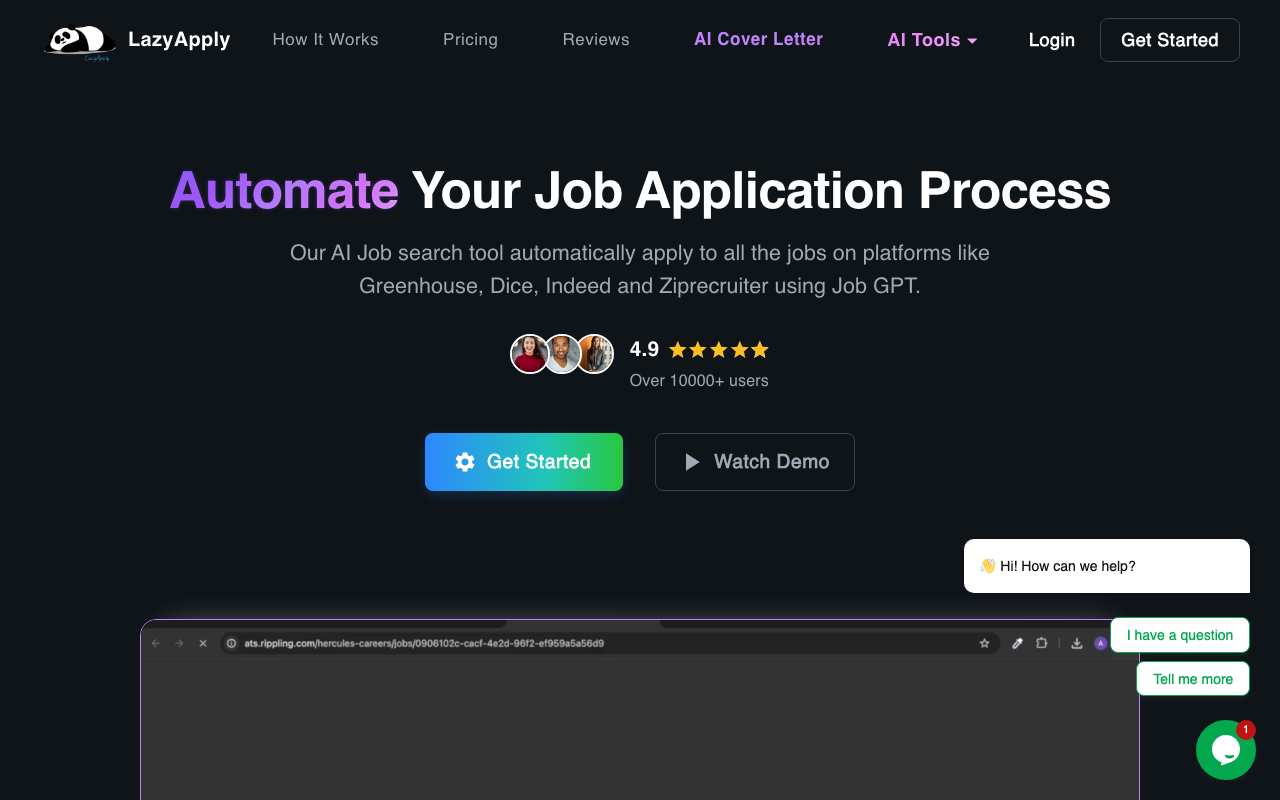Click the 4.9 rating number
The height and width of the screenshot is (800, 1280).
[x=644, y=349]
